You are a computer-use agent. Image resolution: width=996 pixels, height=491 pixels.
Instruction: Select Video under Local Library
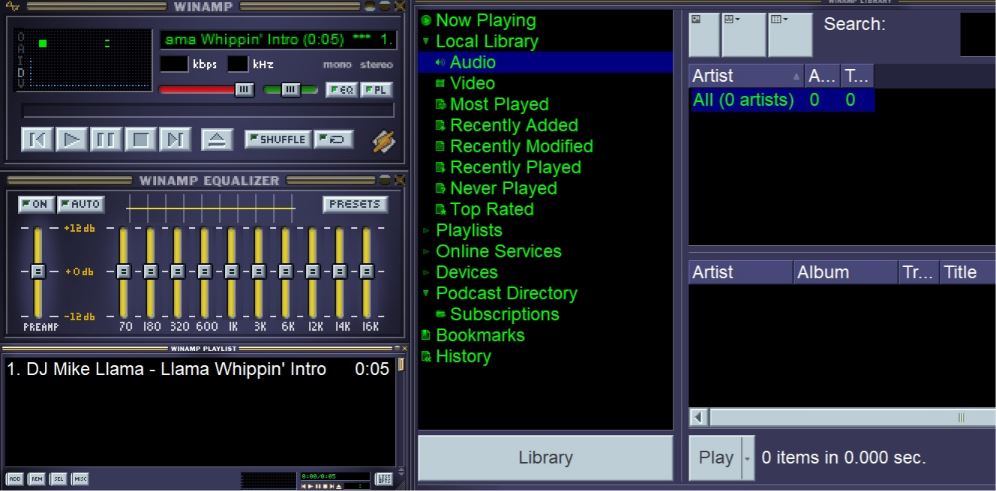point(472,83)
